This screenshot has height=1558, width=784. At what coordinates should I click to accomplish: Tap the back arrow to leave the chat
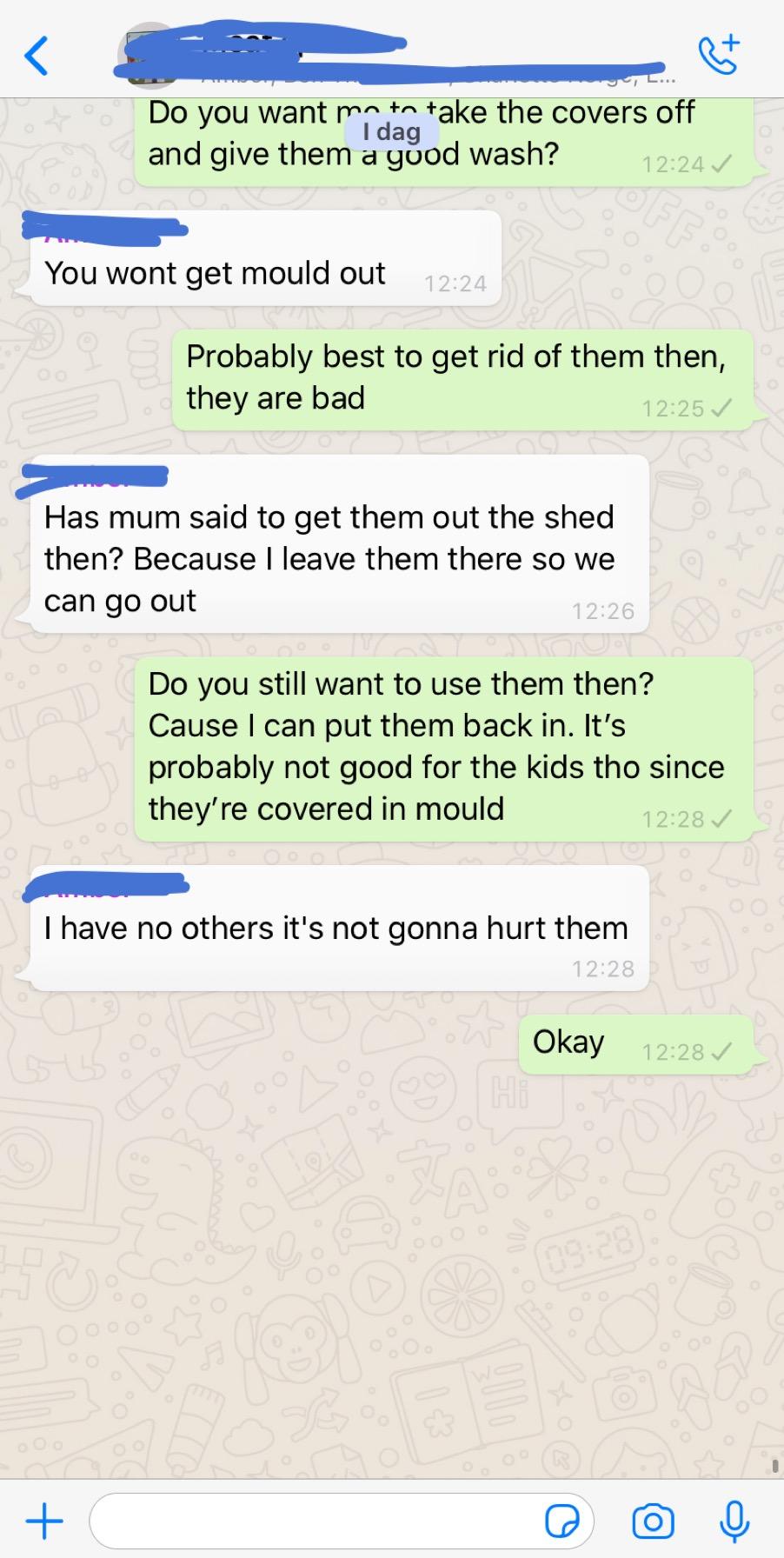point(35,56)
